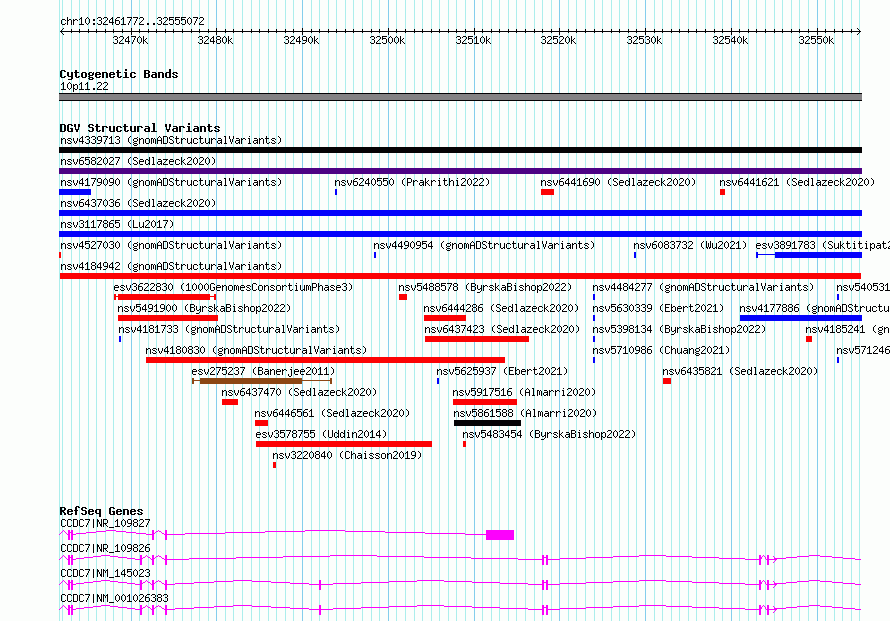890x621 pixels.
Task: Open nsv4490954 gnomAD variant label
Action: [484, 245]
